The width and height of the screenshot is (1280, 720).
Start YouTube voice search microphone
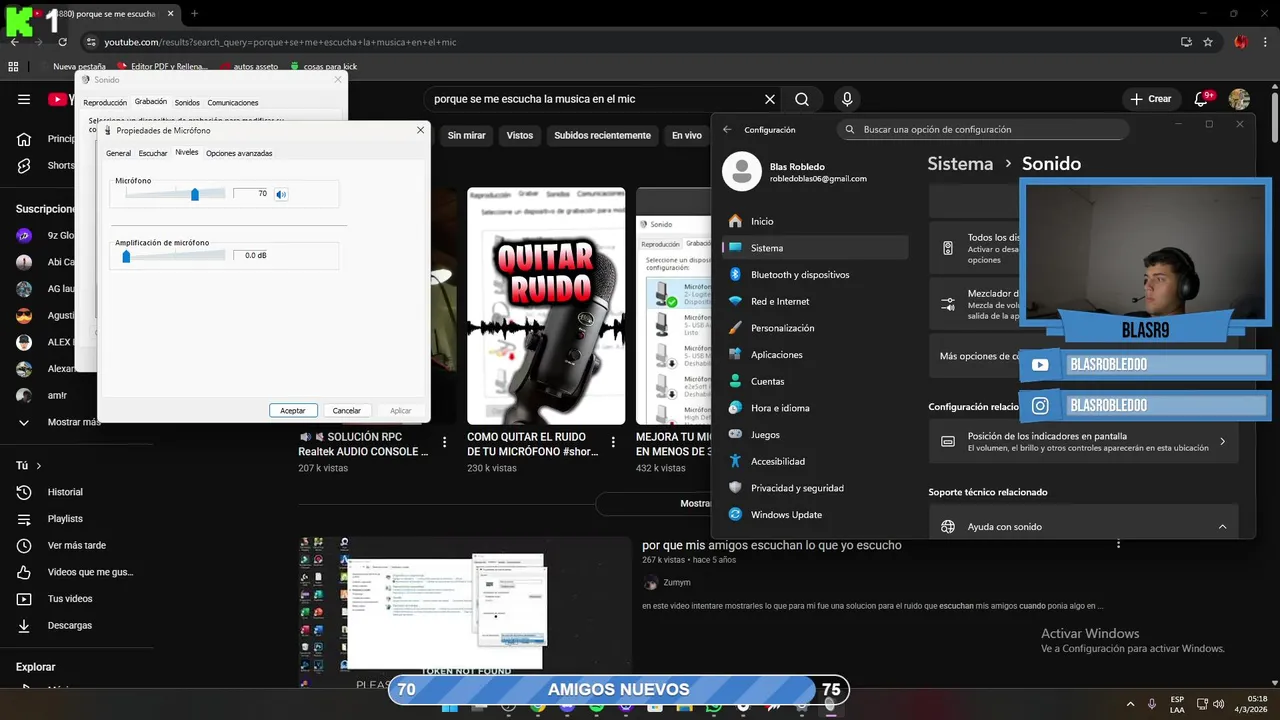click(847, 99)
